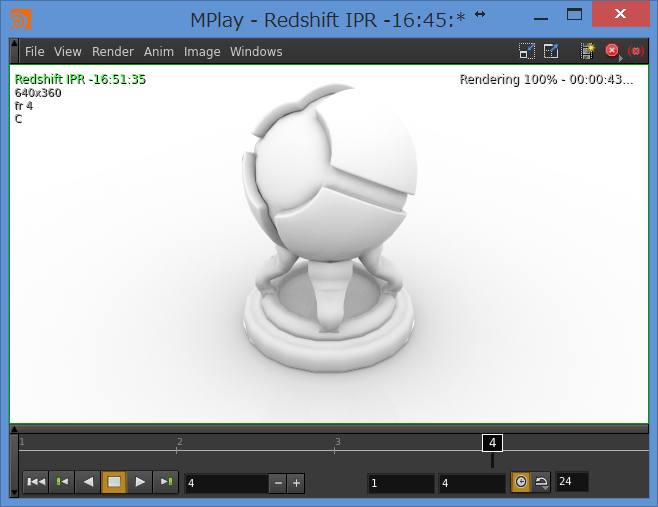Click the rendered shader ball image

tap(329, 229)
